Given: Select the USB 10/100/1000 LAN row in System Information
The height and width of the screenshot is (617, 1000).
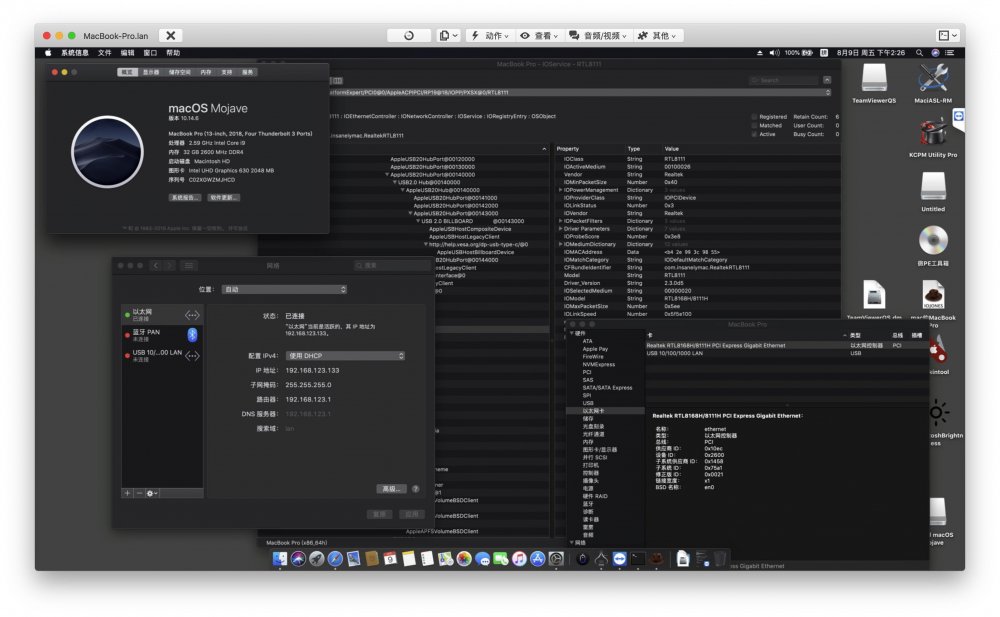Looking at the screenshot, I should point(787,353).
